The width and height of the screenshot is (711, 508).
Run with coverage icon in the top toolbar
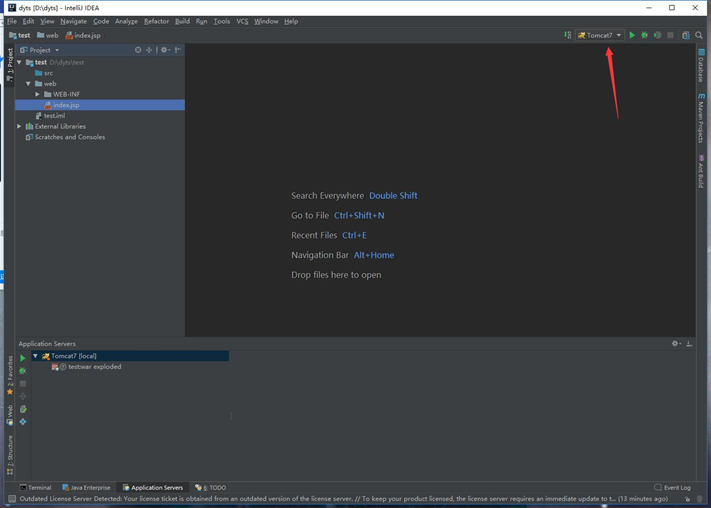(x=657, y=35)
